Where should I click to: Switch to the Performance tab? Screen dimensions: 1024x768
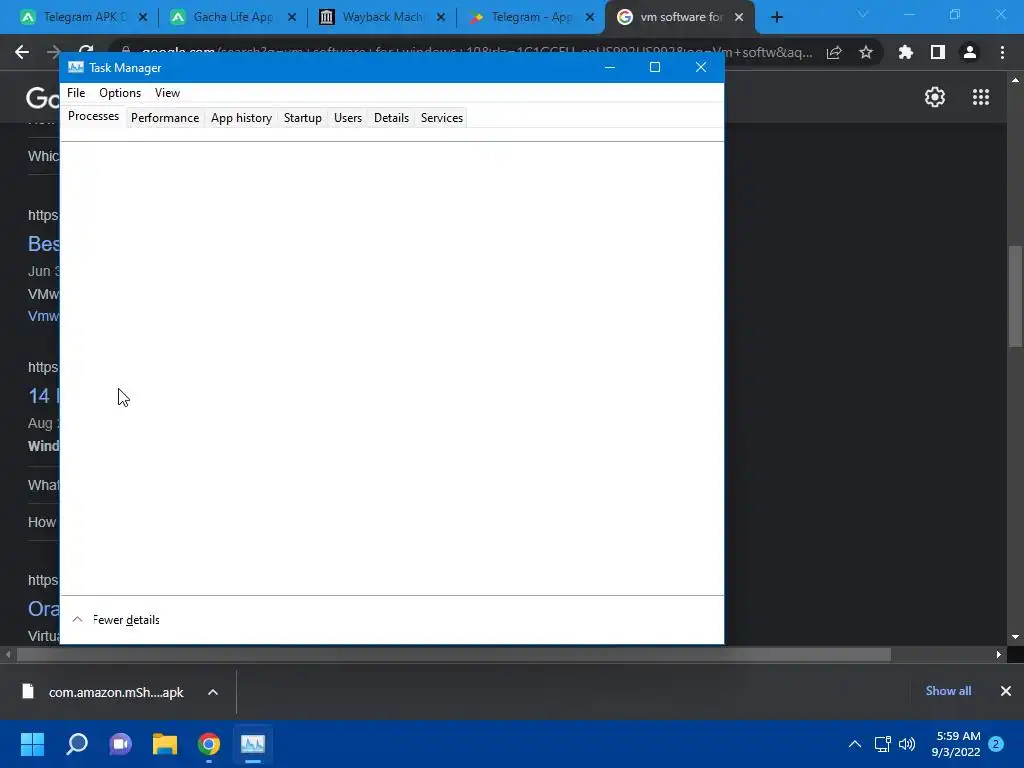click(165, 118)
